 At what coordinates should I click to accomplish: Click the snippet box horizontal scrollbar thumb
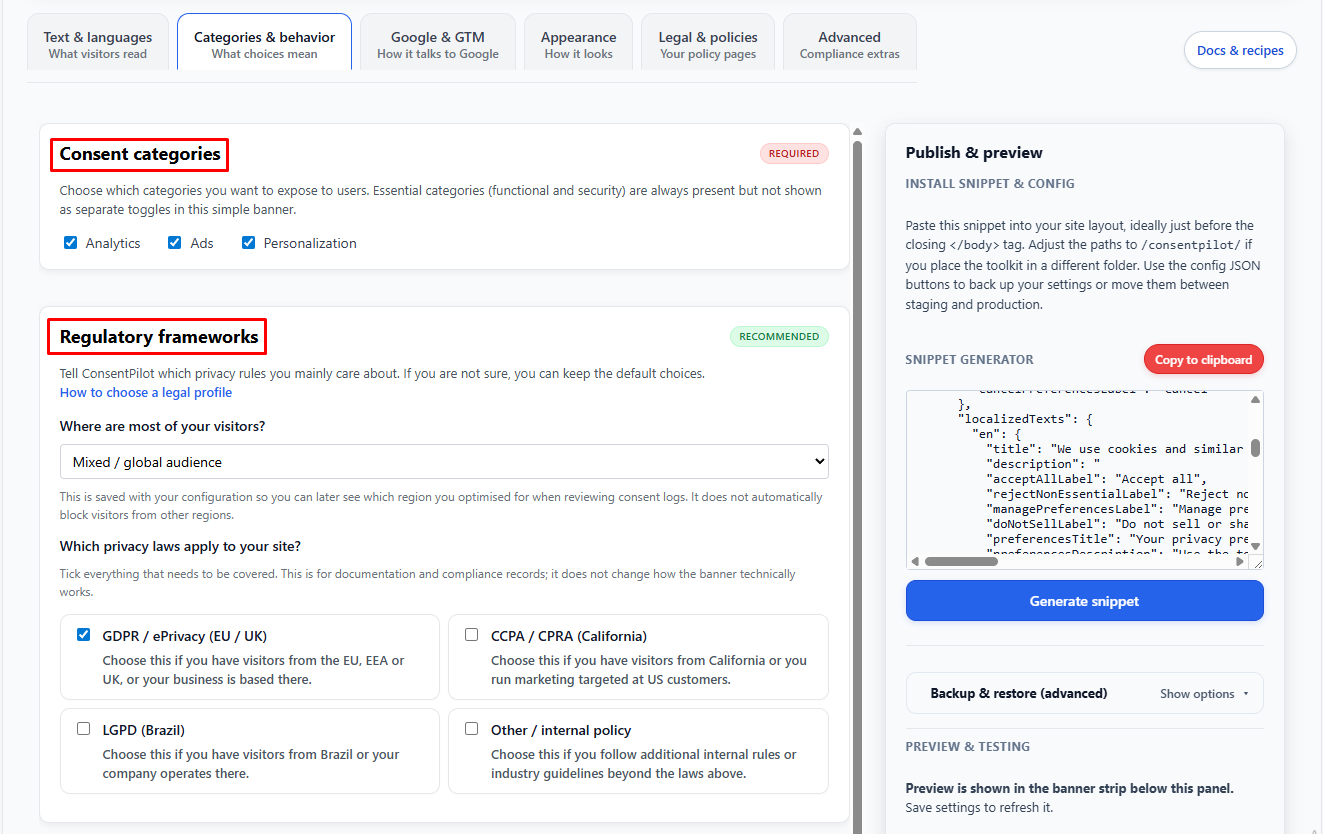click(x=961, y=561)
